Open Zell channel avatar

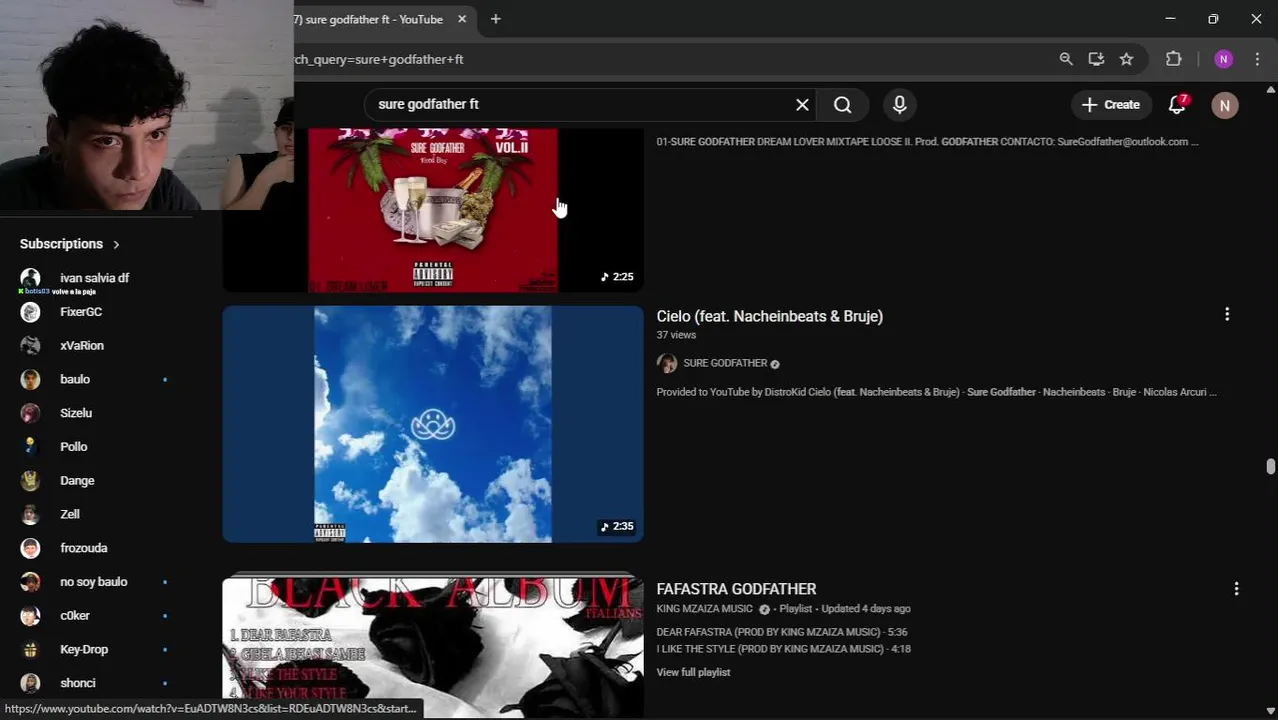coord(30,514)
